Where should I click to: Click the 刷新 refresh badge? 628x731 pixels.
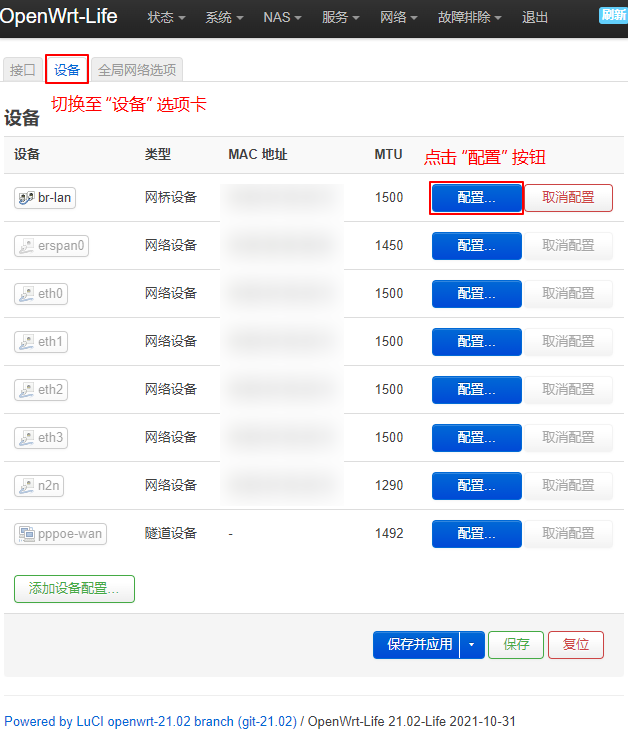pos(613,15)
